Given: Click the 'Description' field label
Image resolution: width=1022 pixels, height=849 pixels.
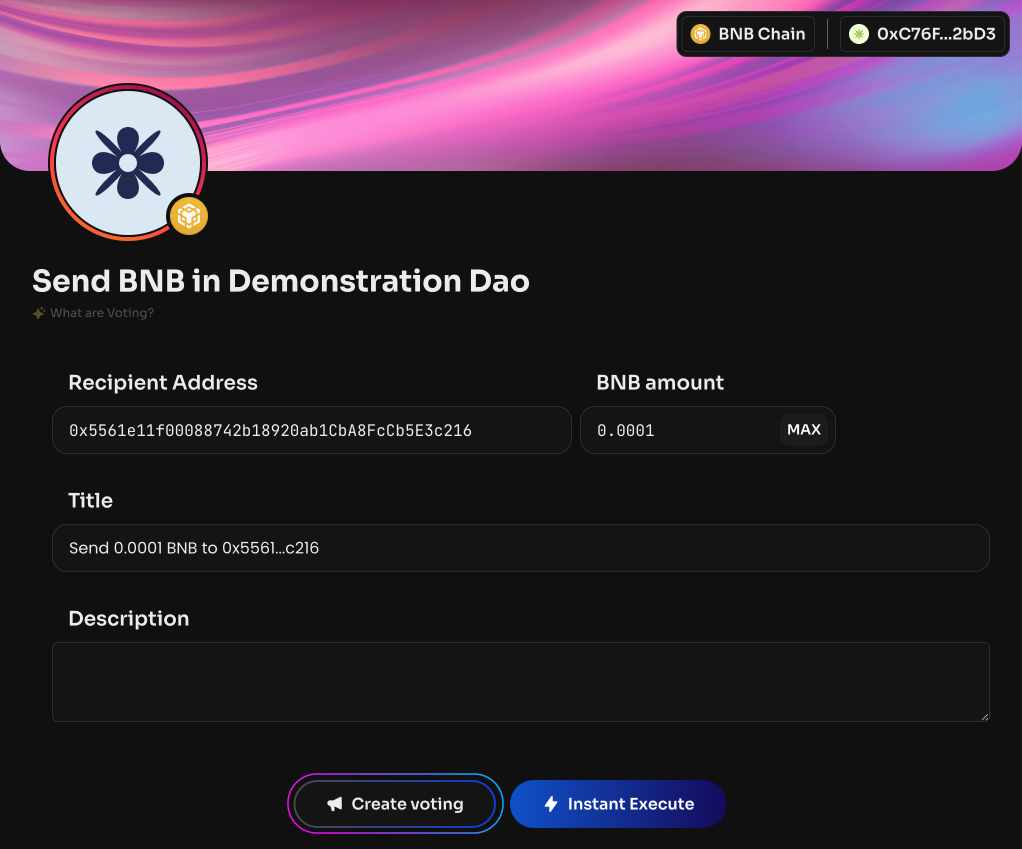Looking at the screenshot, I should click(129, 618).
